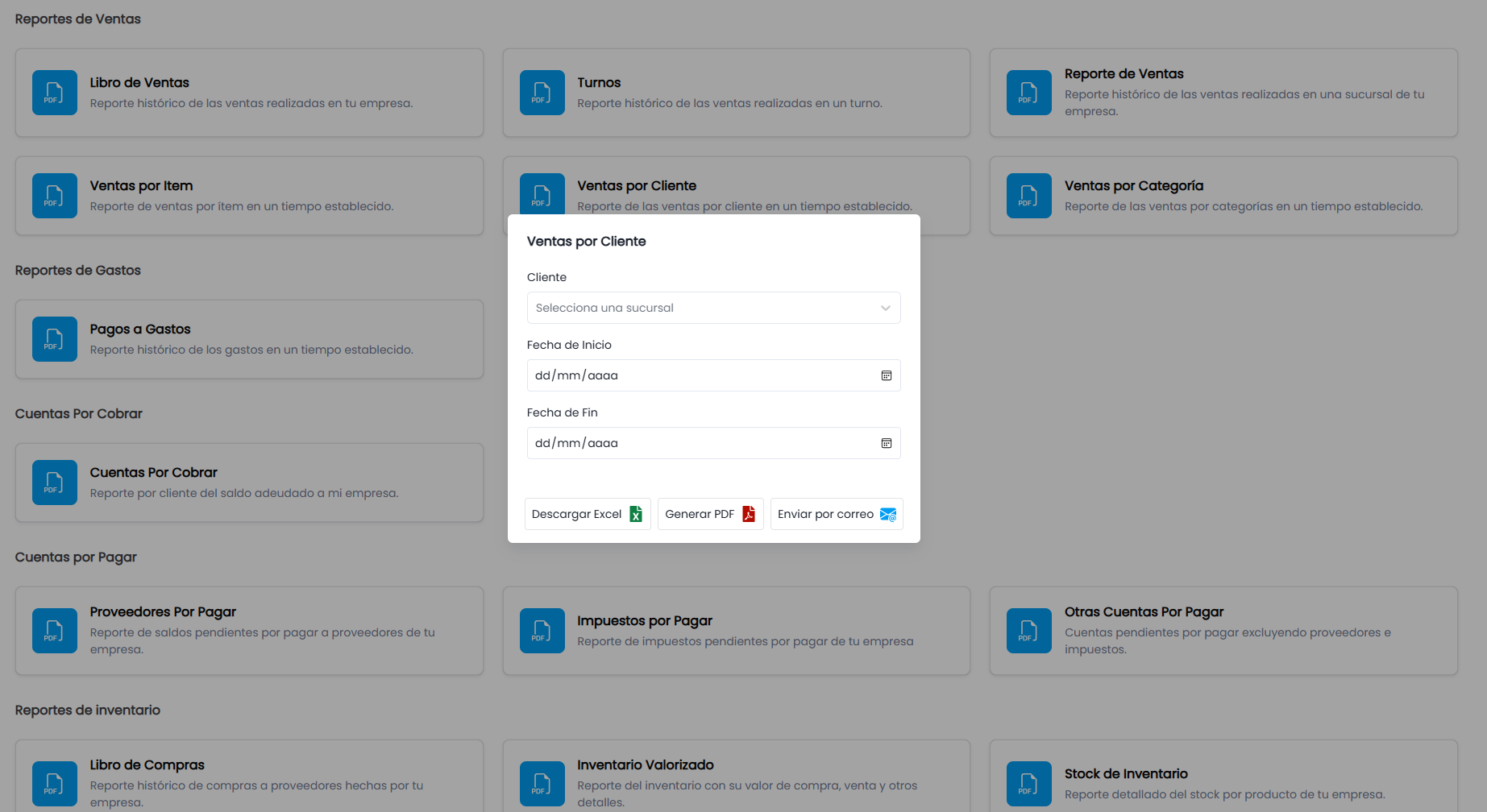The image size is (1487, 812).
Task: Select the Ventas por Categoría title
Action: tap(1134, 186)
